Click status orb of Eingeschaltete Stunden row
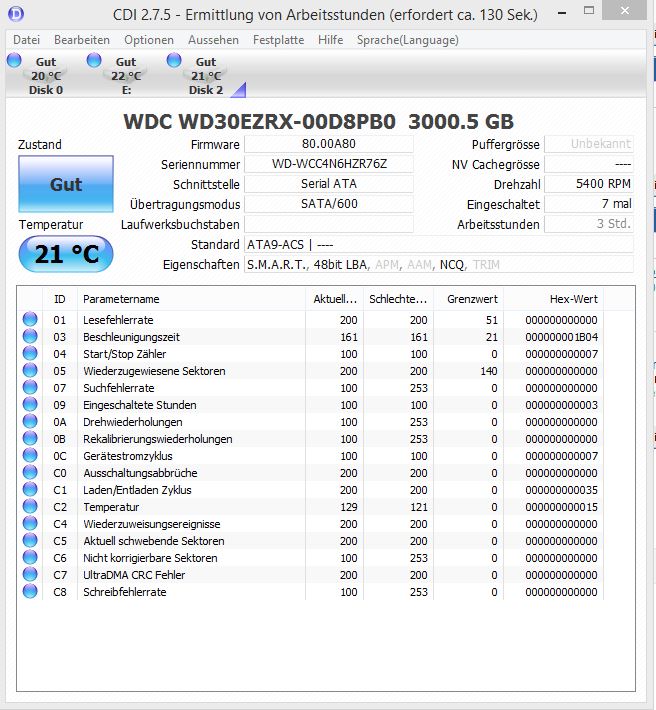Viewport: 656px width, 710px height. tap(30, 404)
